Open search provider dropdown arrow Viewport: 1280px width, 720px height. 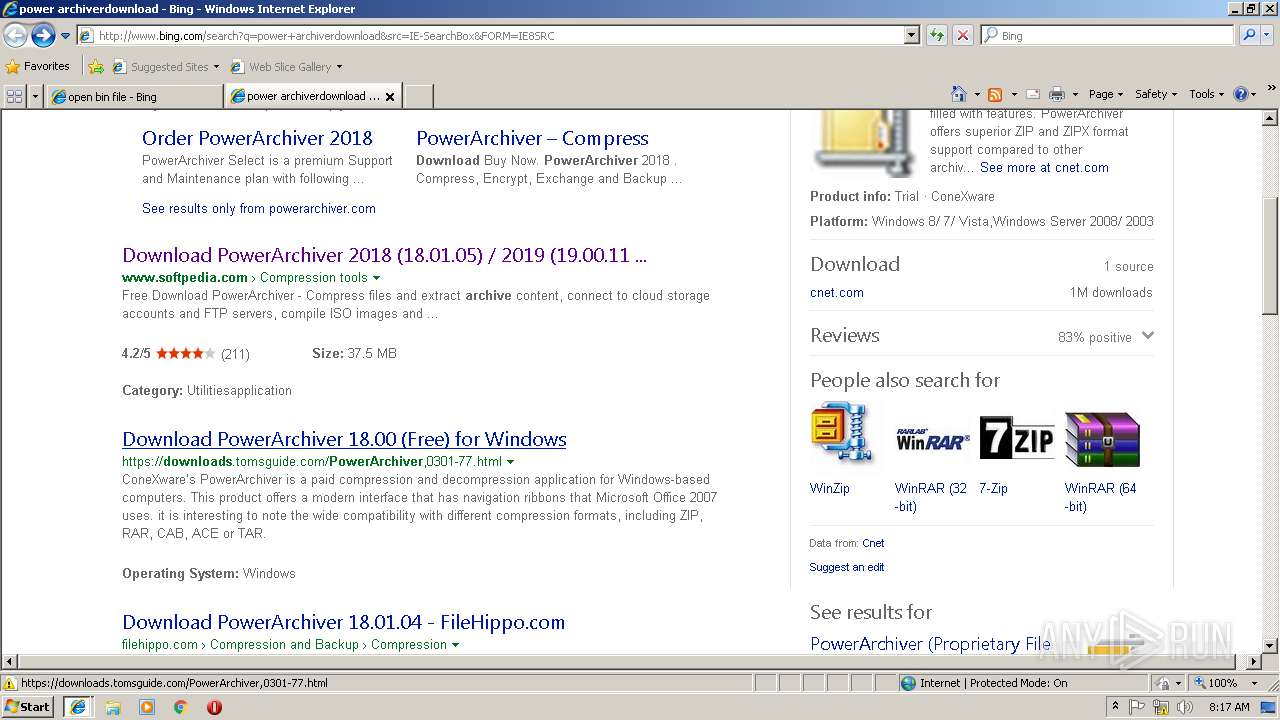click(1269, 35)
